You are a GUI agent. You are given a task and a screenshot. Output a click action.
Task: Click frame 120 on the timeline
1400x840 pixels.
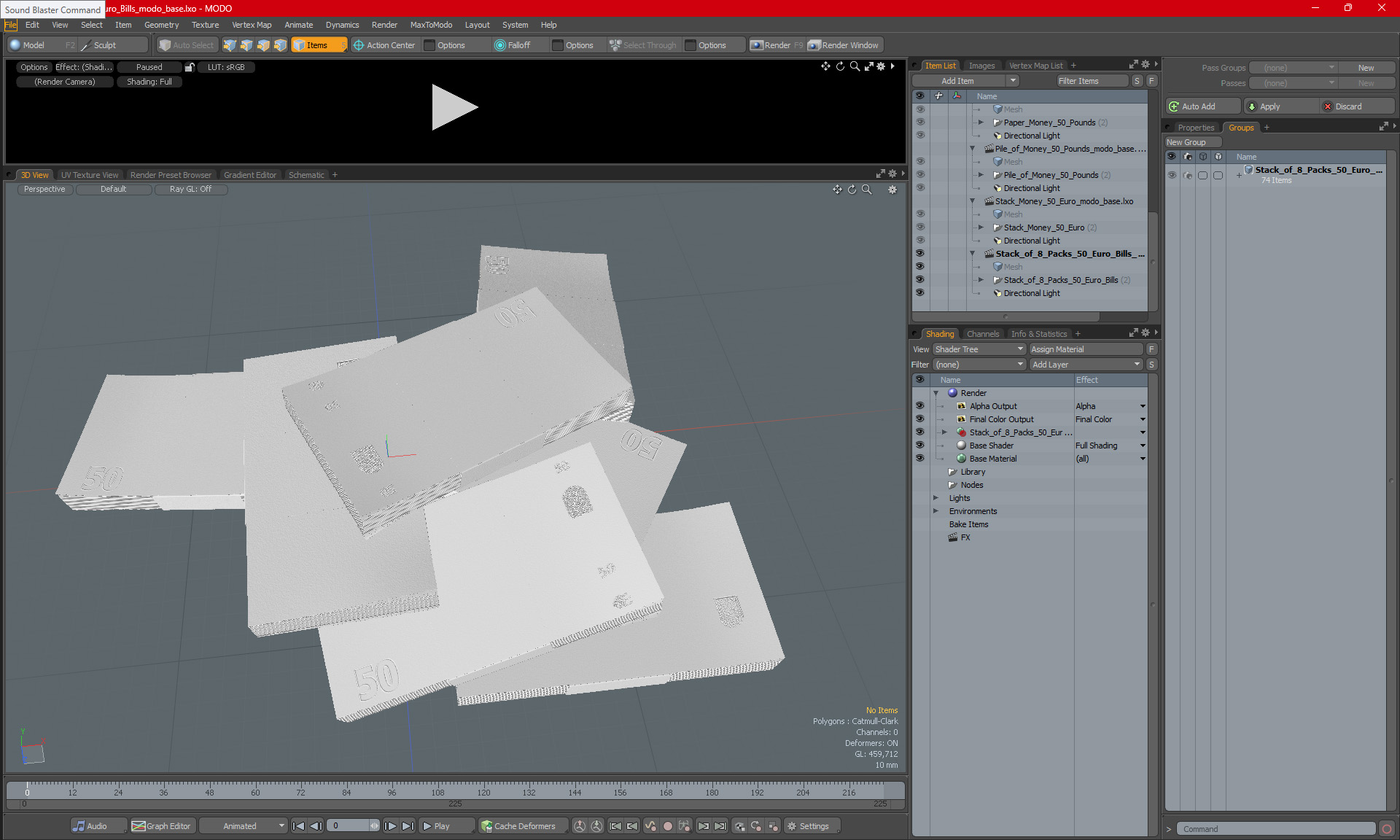[483, 792]
